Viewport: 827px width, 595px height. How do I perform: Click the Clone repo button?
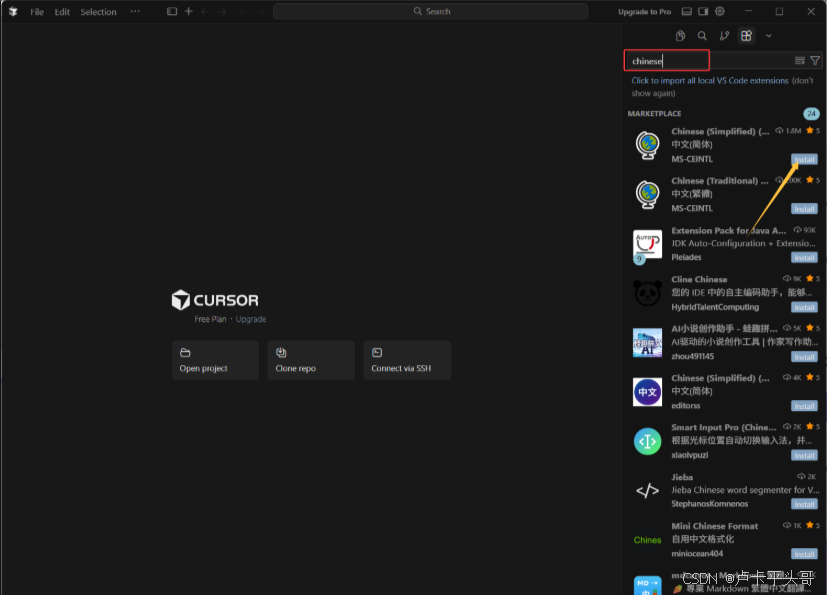[x=311, y=360]
